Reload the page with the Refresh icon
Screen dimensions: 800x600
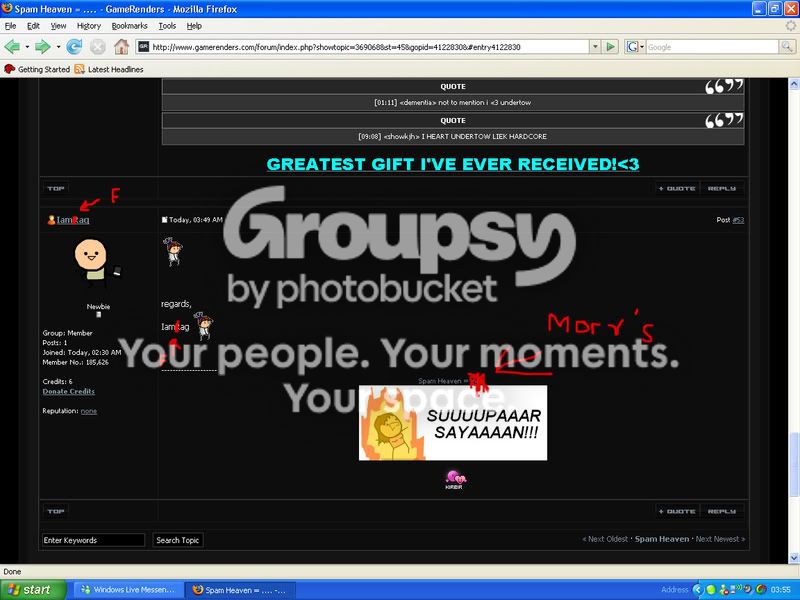pyautogui.click(x=74, y=47)
